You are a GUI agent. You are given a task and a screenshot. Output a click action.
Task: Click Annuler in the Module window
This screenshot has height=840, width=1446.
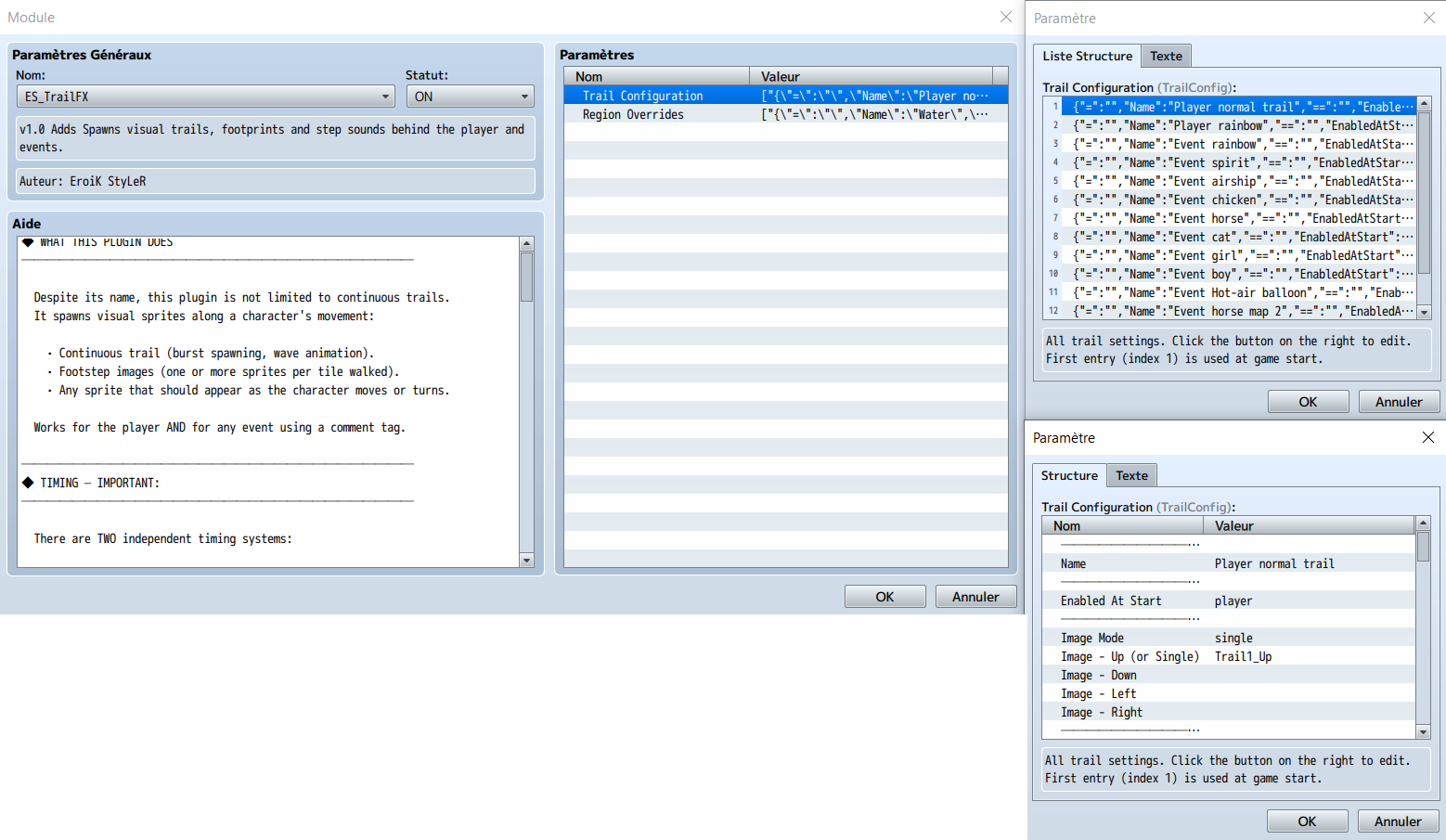(x=975, y=597)
